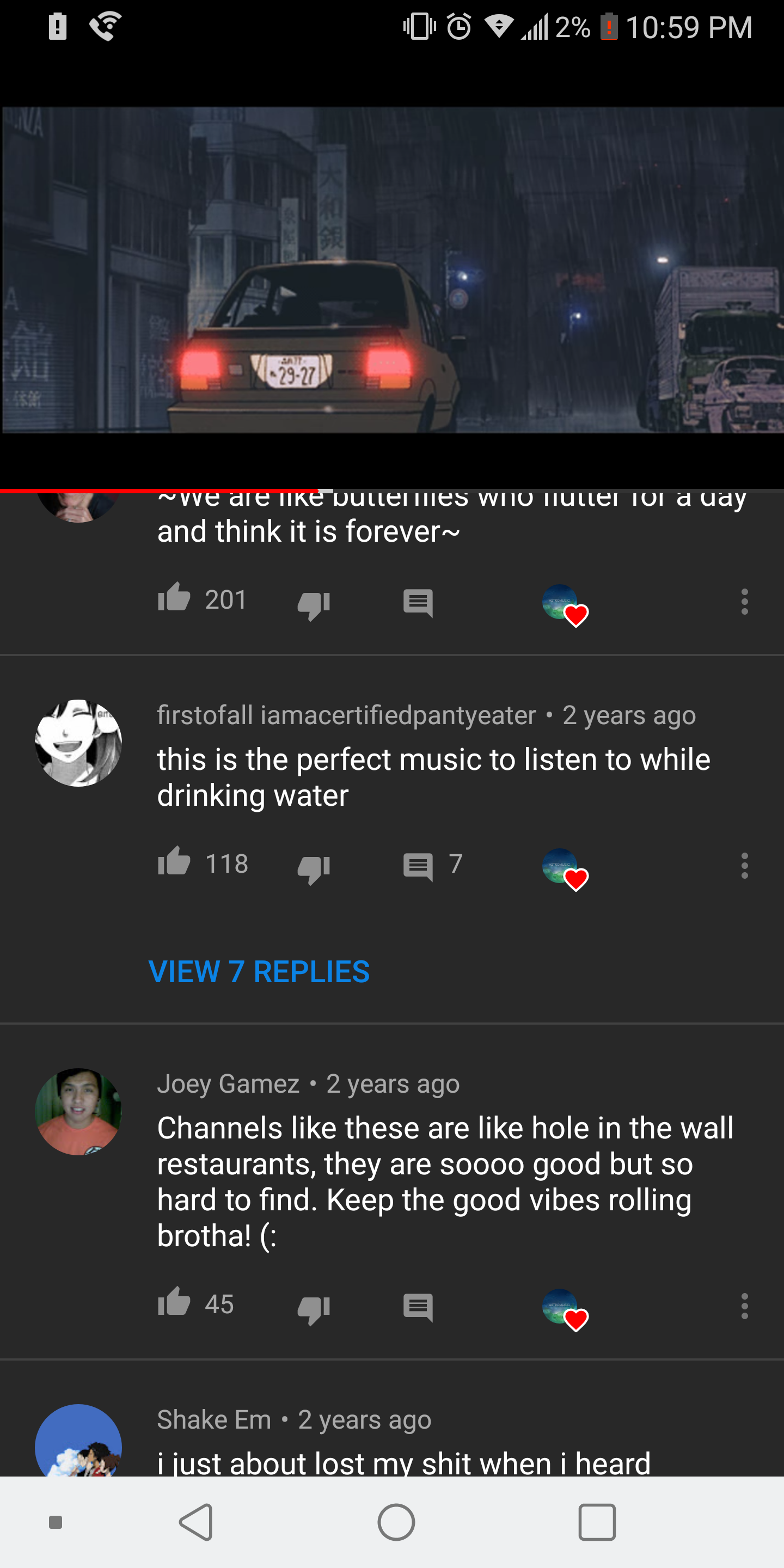
Task: Dislike the butterflies comment
Action: (x=314, y=604)
